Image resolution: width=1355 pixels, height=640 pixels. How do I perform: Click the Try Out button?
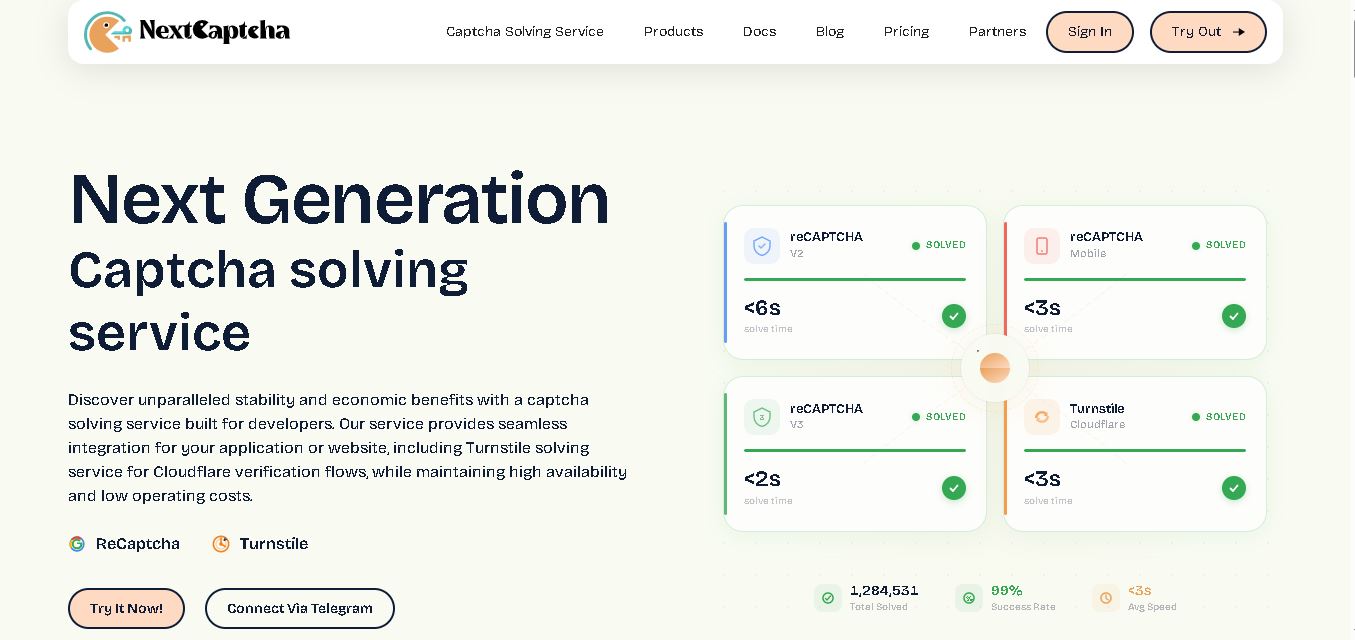tap(1208, 32)
